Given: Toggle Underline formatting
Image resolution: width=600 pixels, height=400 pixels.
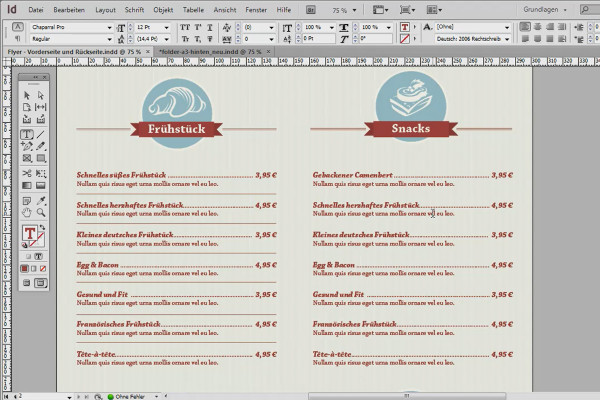Looking at the screenshot, I should [210, 27].
